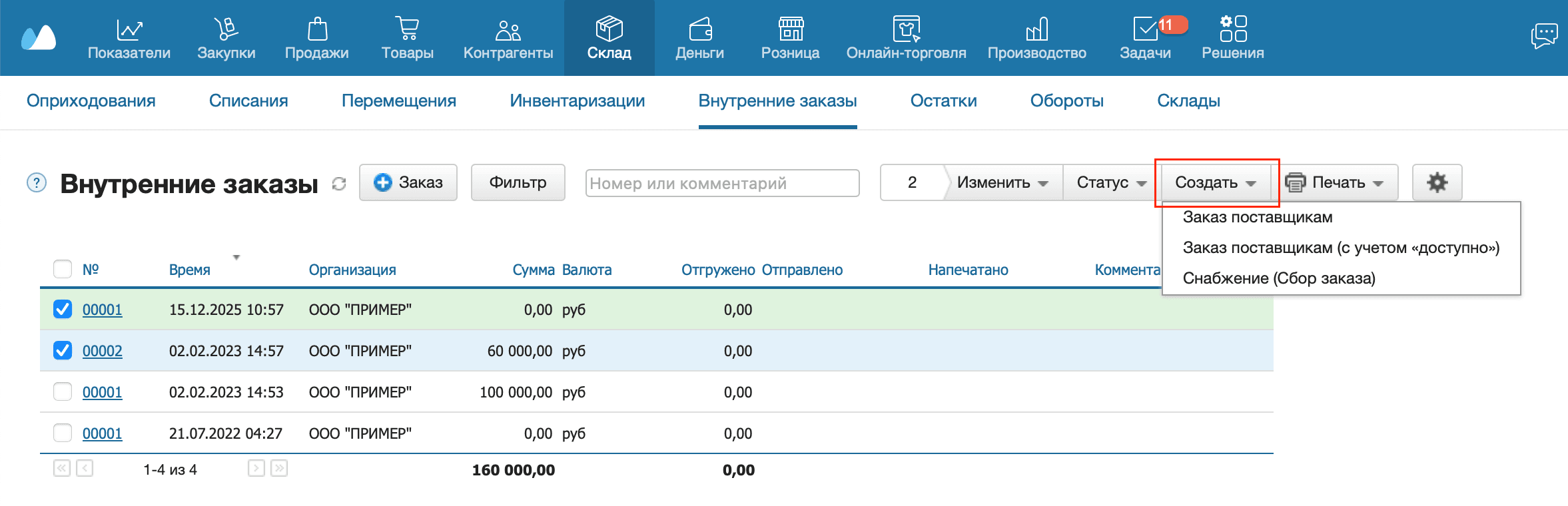1568x506 pixels.
Task: Open the Деньги wallet icon
Action: (700, 29)
